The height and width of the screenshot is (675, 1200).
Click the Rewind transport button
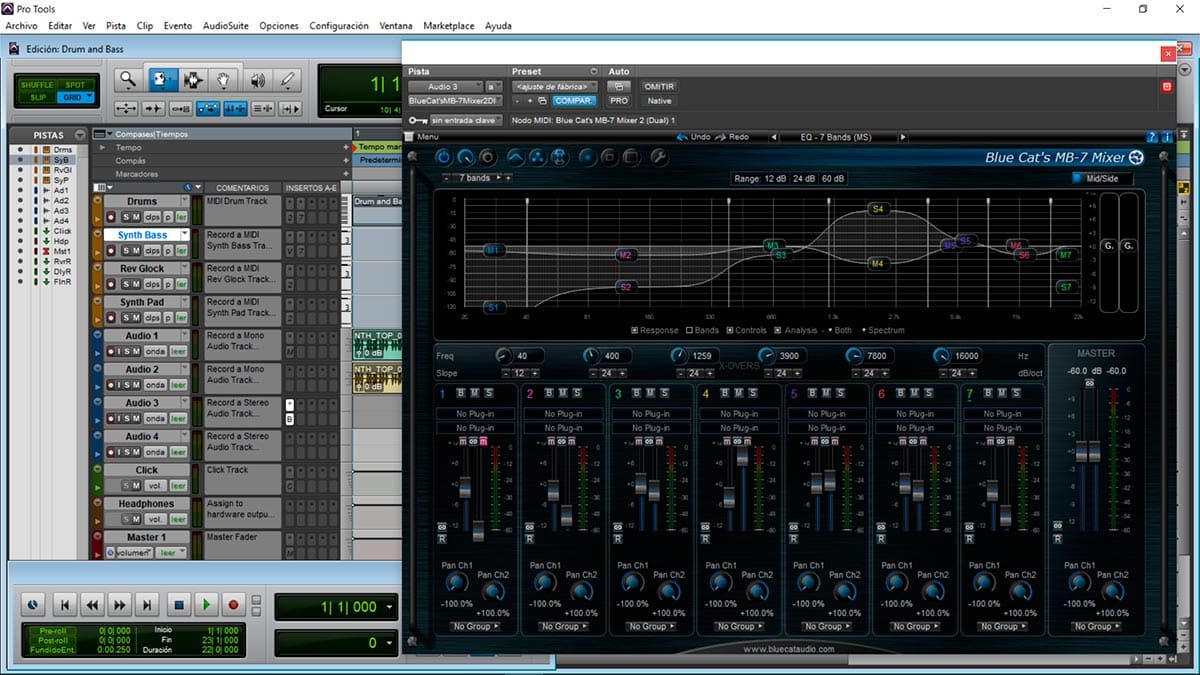click(92, 604)
